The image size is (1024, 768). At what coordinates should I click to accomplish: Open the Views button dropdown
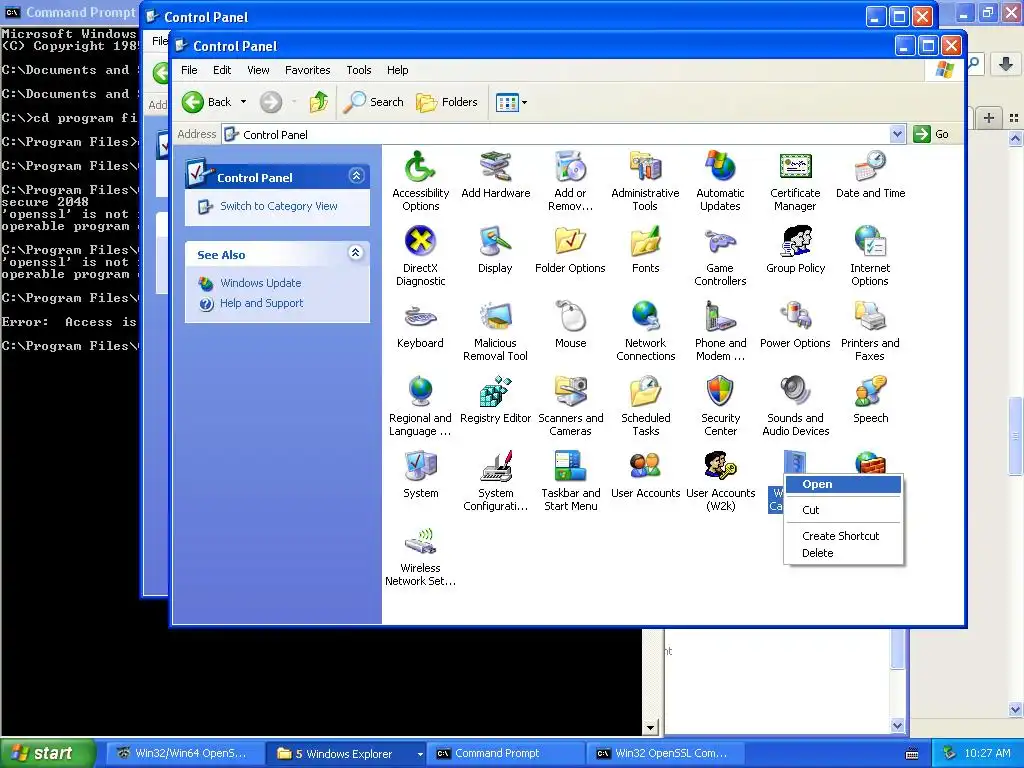(x=524, y=103)
